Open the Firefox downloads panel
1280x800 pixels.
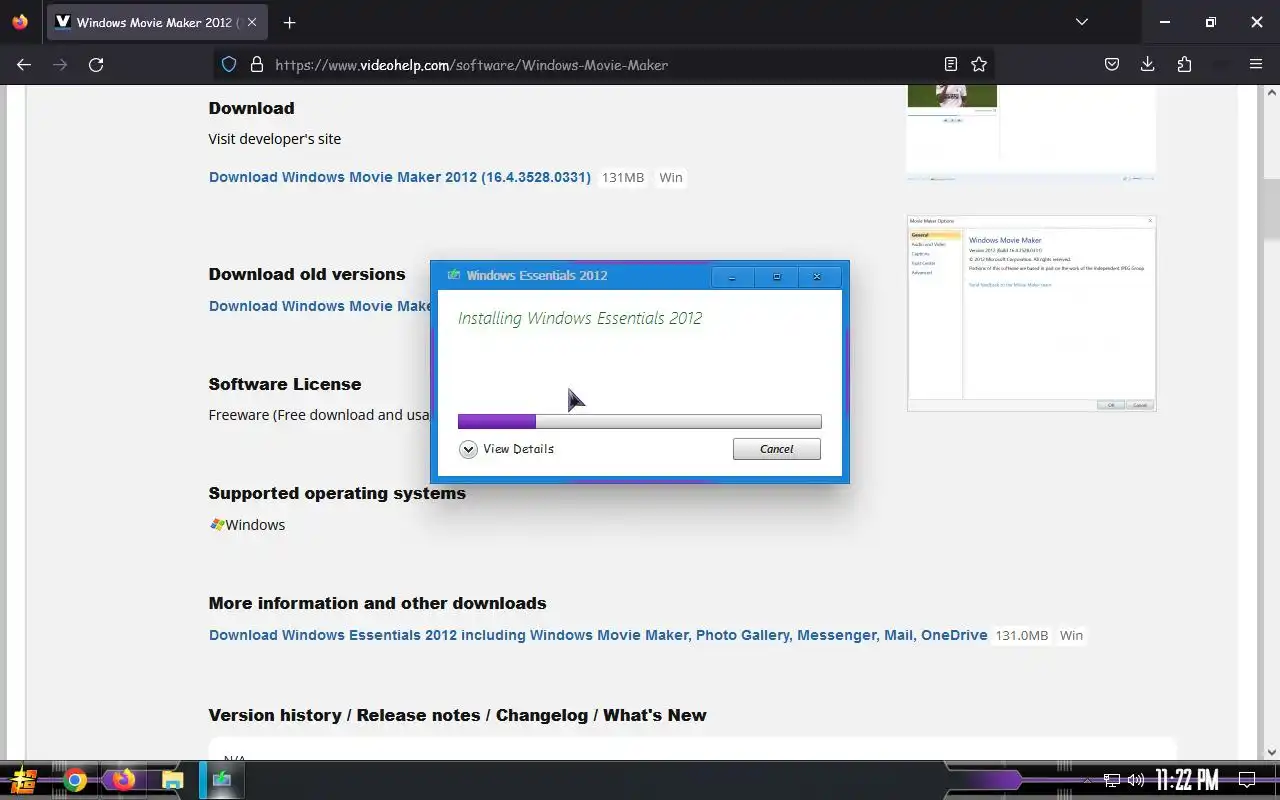click(x=1147, y=64)
